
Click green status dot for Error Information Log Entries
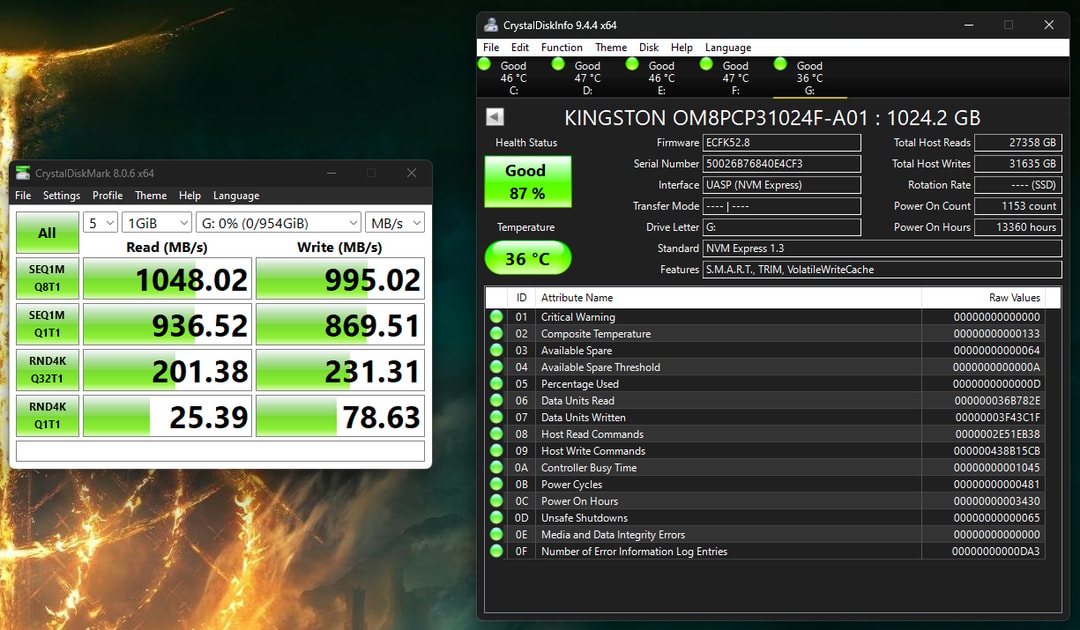(497, 551)
